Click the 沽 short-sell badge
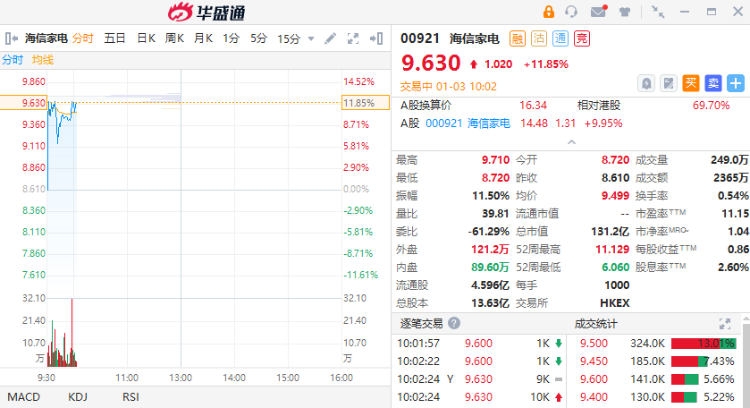This screenshot has width=750, height=408. click(539, 38)
